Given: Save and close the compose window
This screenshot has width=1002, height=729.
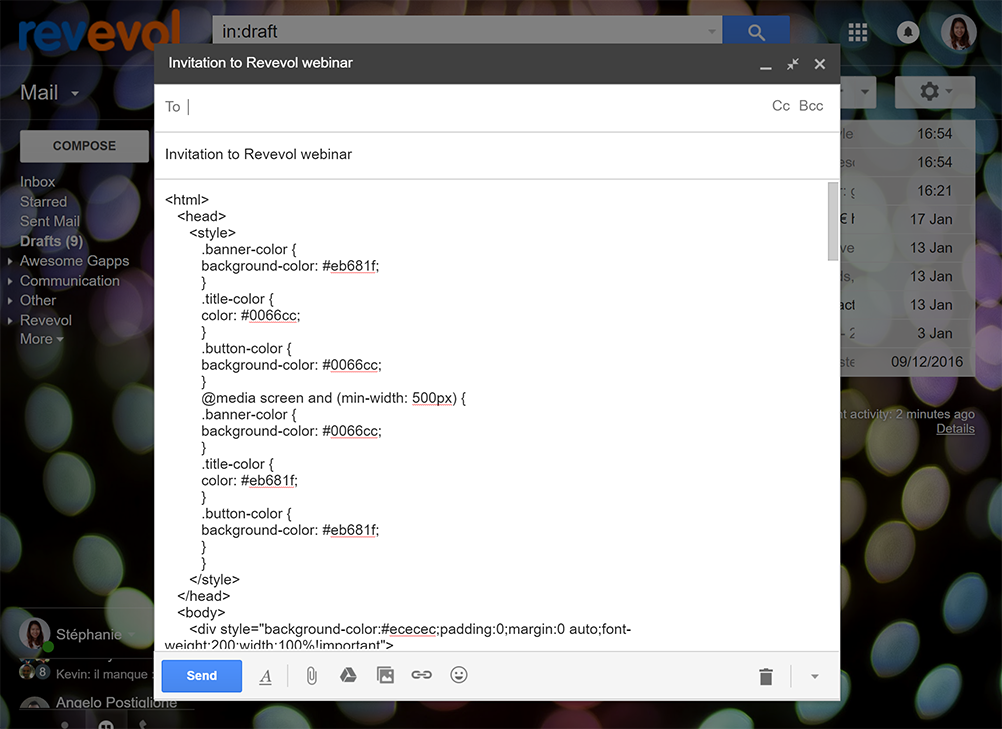Looking at the screenshot, I should pyautogui.click(x=820, y=64).
